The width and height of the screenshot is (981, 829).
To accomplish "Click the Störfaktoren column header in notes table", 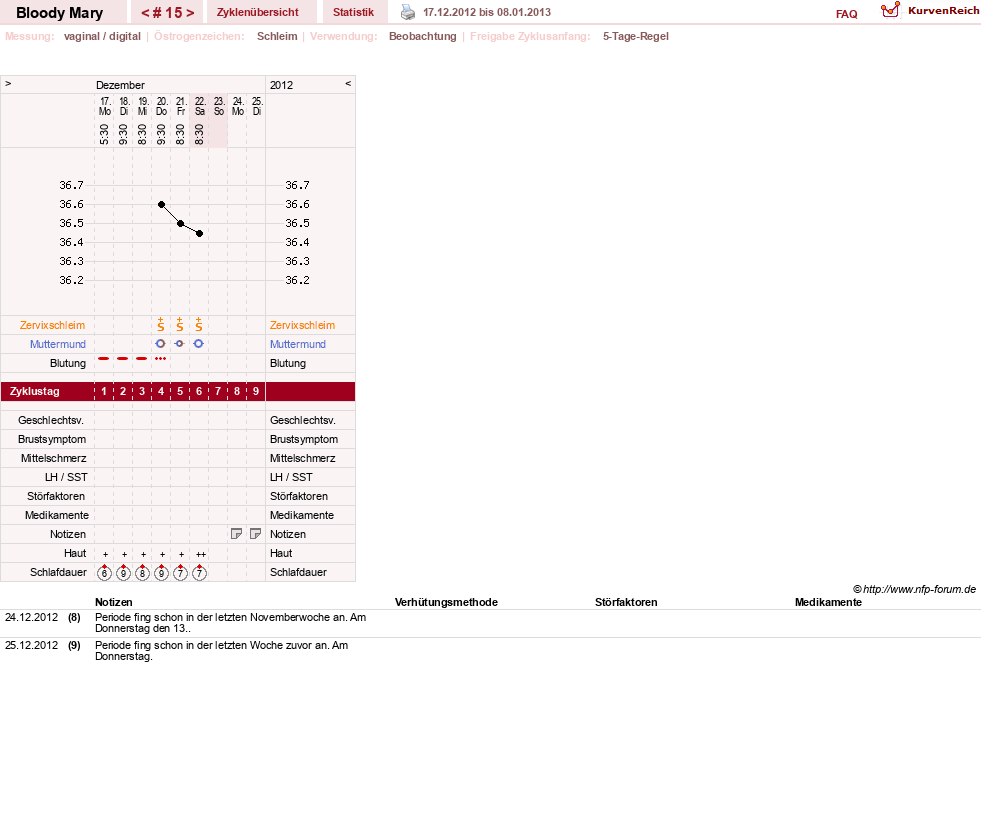I will [626, 602].
